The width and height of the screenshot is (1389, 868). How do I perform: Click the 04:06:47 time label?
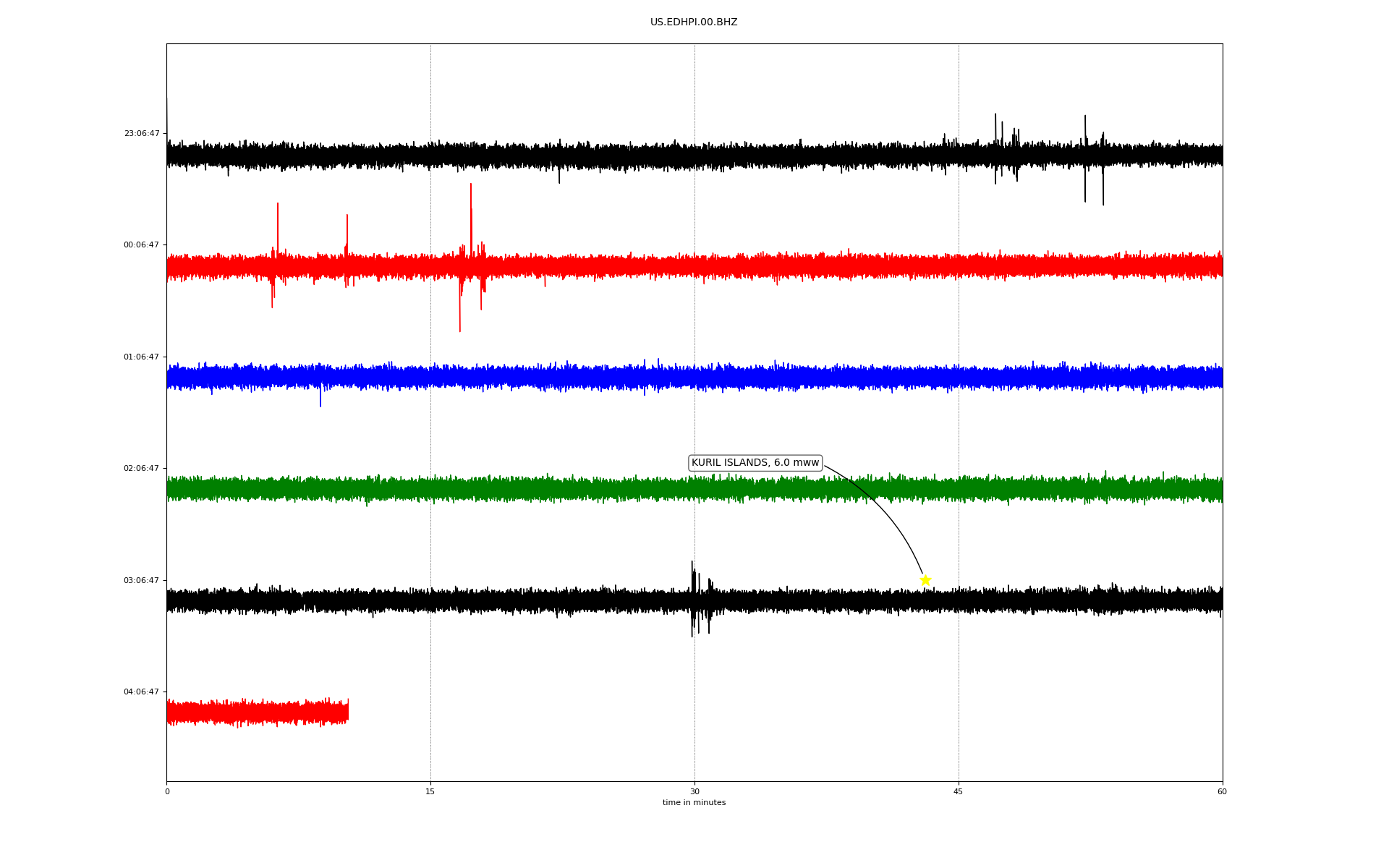click(x=142, y=692)
